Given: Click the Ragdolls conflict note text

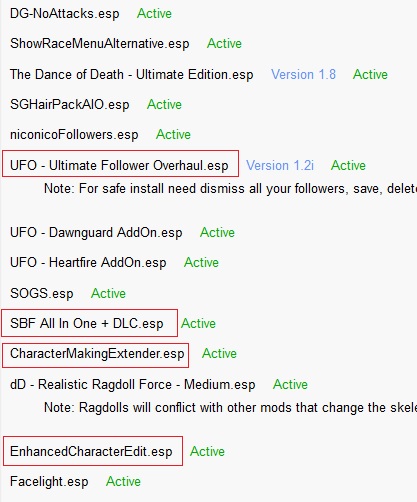Looking at the screenshot, I should pyautogui.click(x=230, y=408).
